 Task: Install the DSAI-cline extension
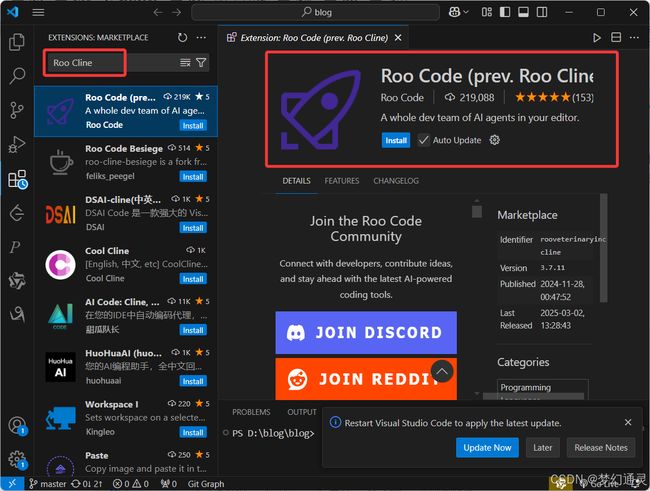(193, 228)
